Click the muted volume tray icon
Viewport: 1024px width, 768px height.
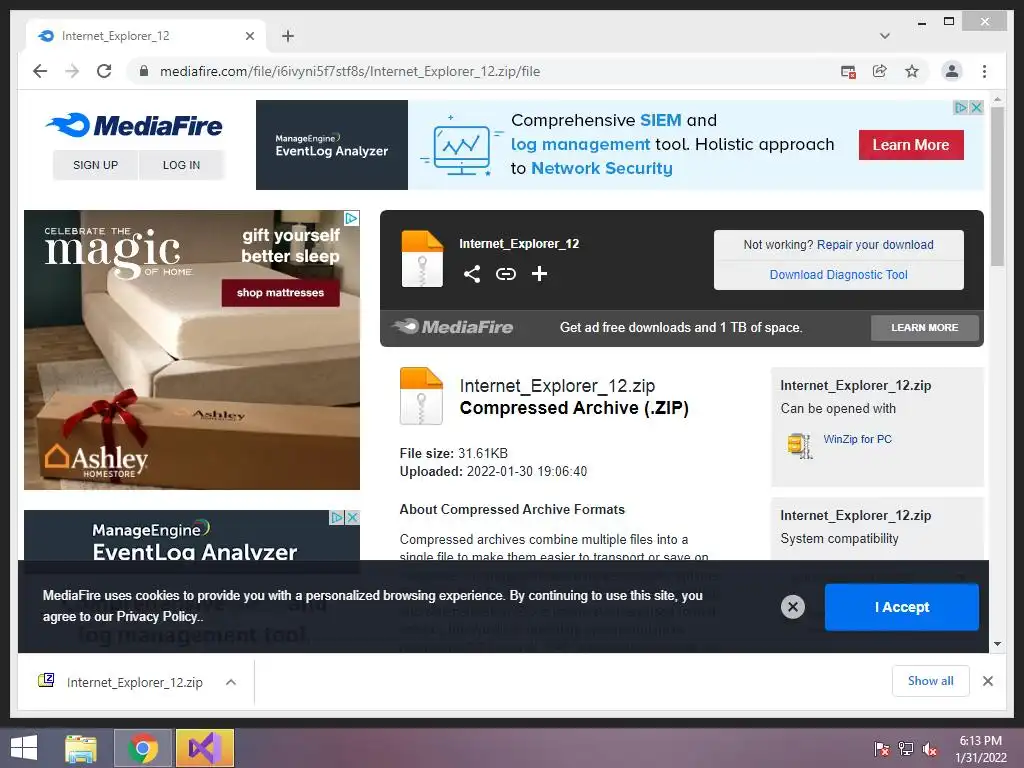(x=929, y=749)
